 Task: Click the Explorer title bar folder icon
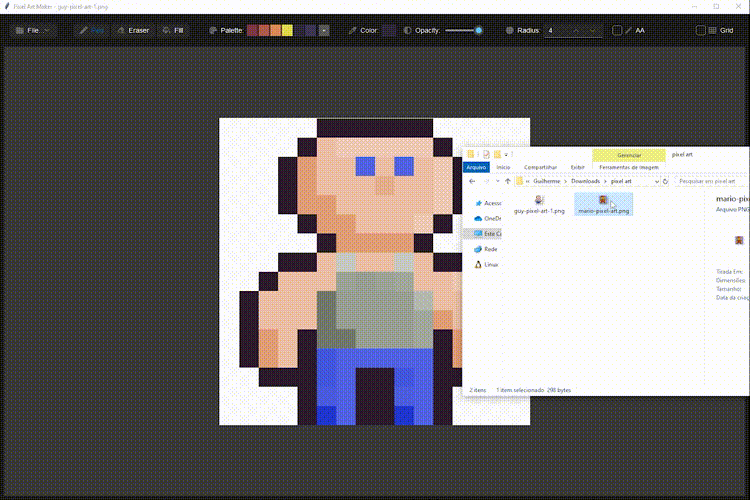click(x=471, y=154)
